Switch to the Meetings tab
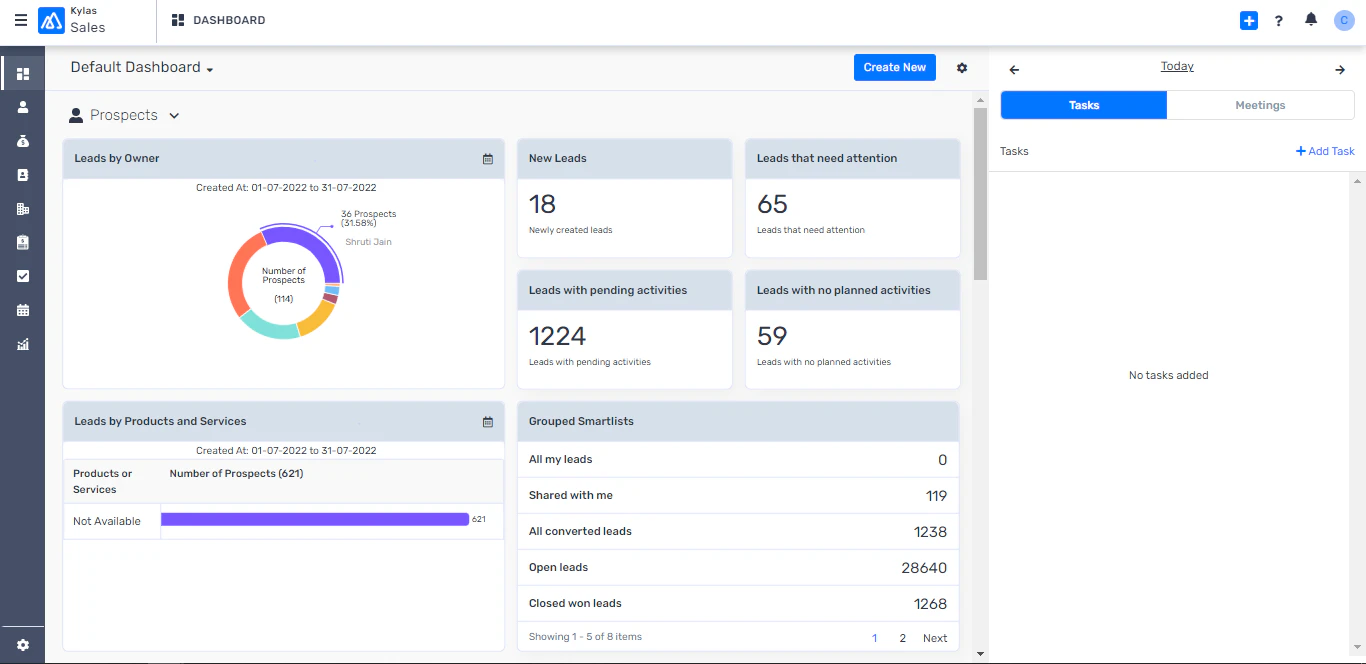The width and height of the screenshot is (1366, 664). click(x=1259, y=105)
